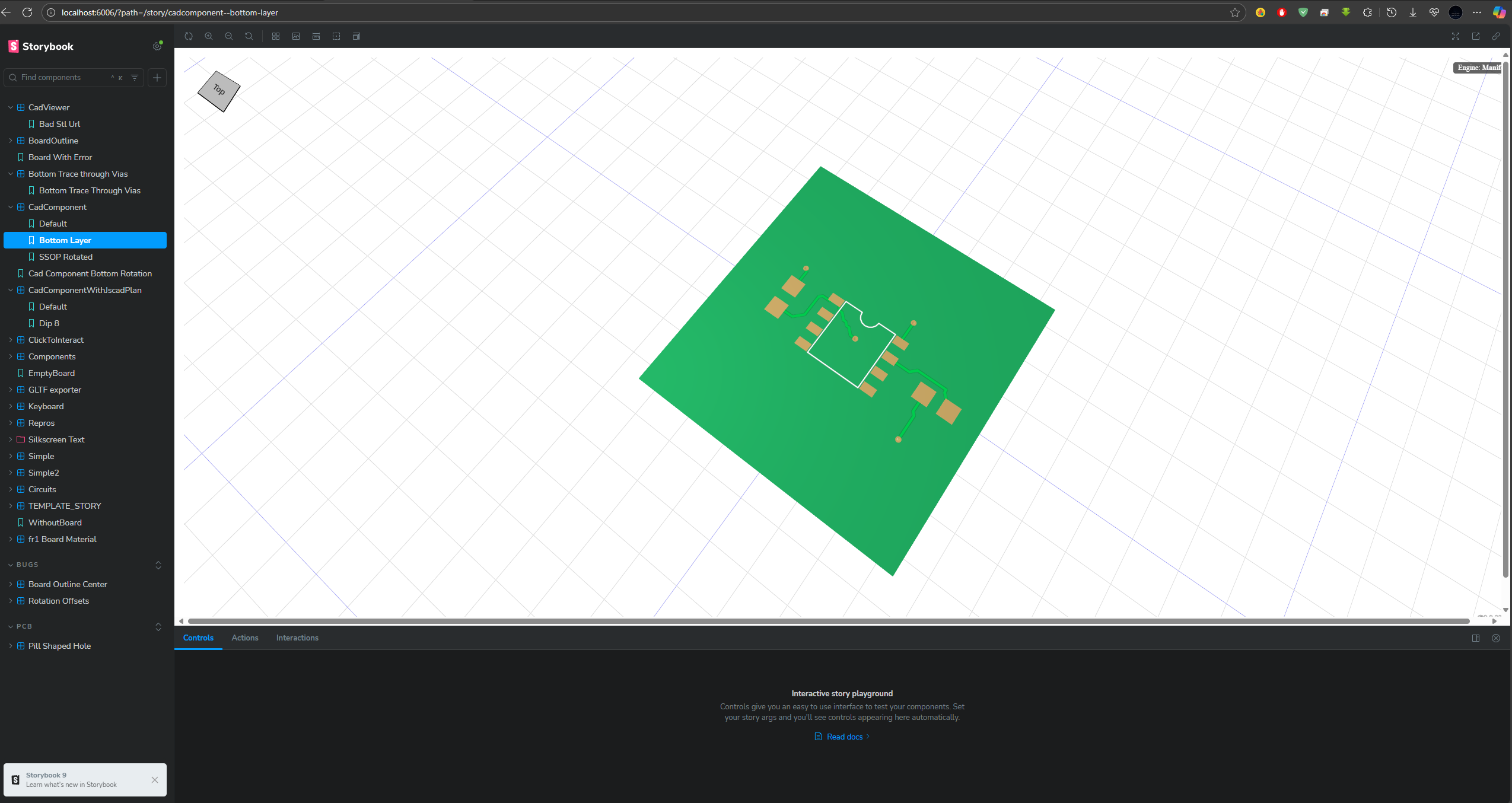
Task: Open the Storybook settings gear icon
Action: click(x=157, y=46)
